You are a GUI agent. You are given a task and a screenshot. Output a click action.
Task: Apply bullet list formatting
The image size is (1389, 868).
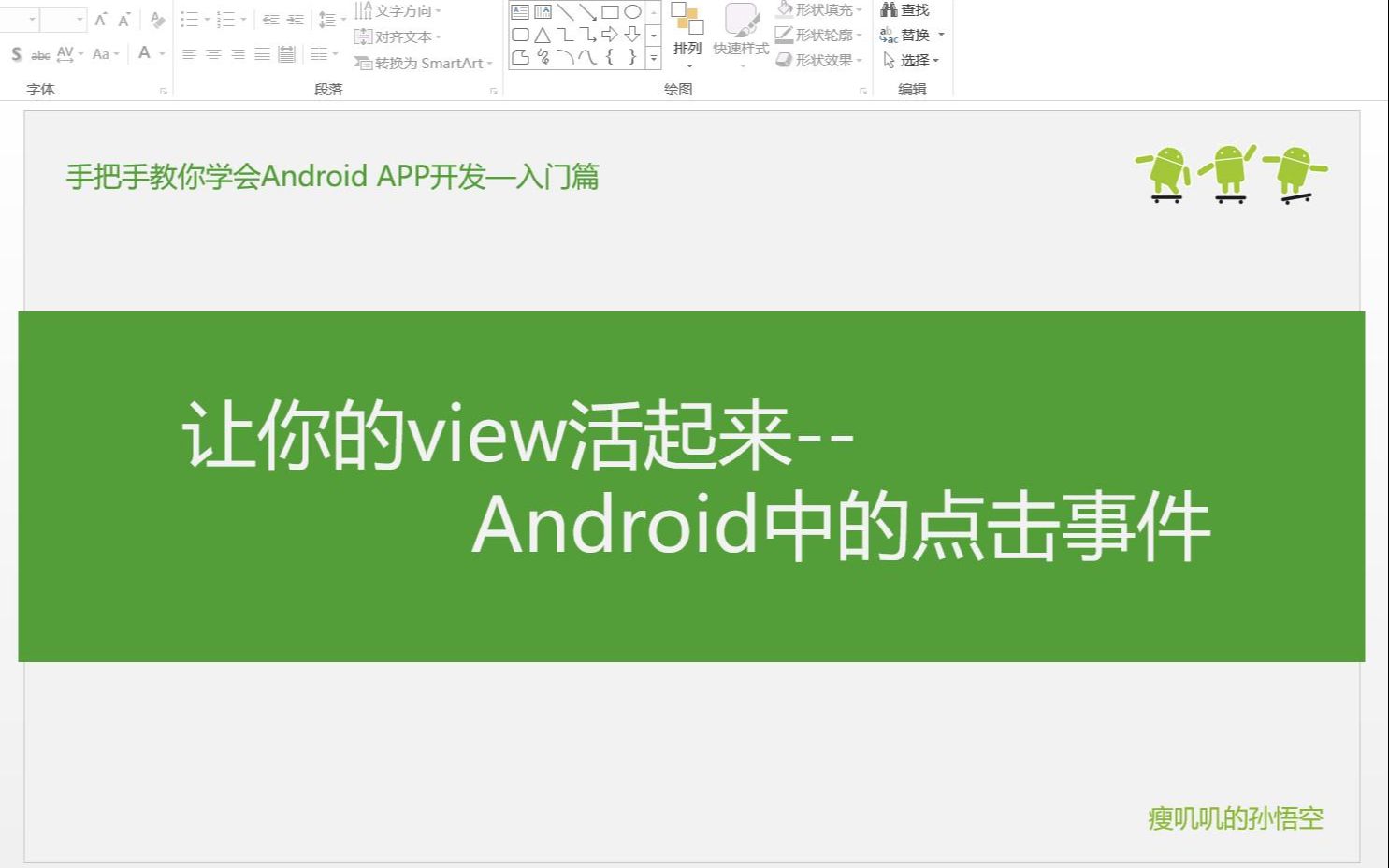(189, 20)
